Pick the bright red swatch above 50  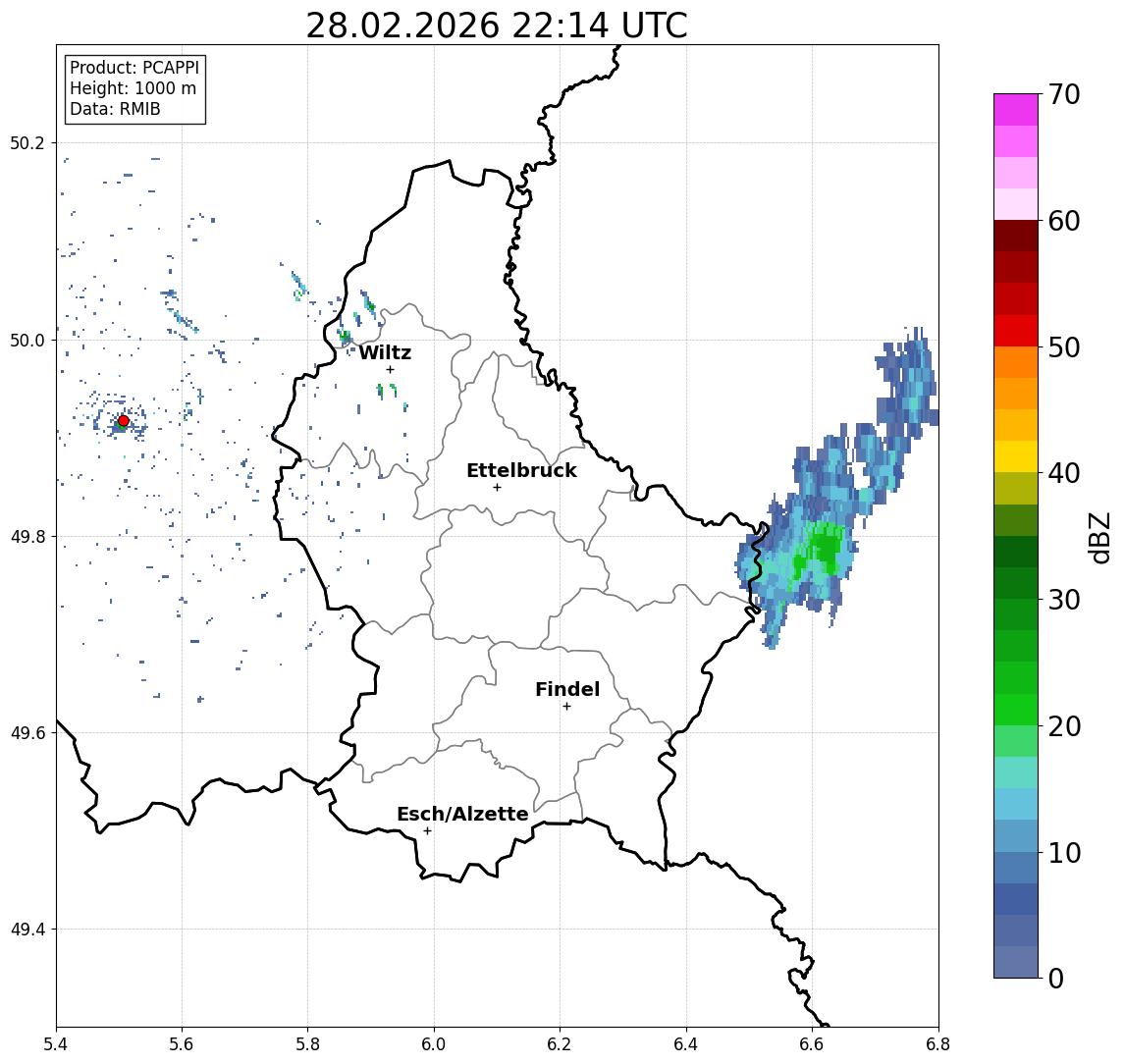coord(1016,331)
